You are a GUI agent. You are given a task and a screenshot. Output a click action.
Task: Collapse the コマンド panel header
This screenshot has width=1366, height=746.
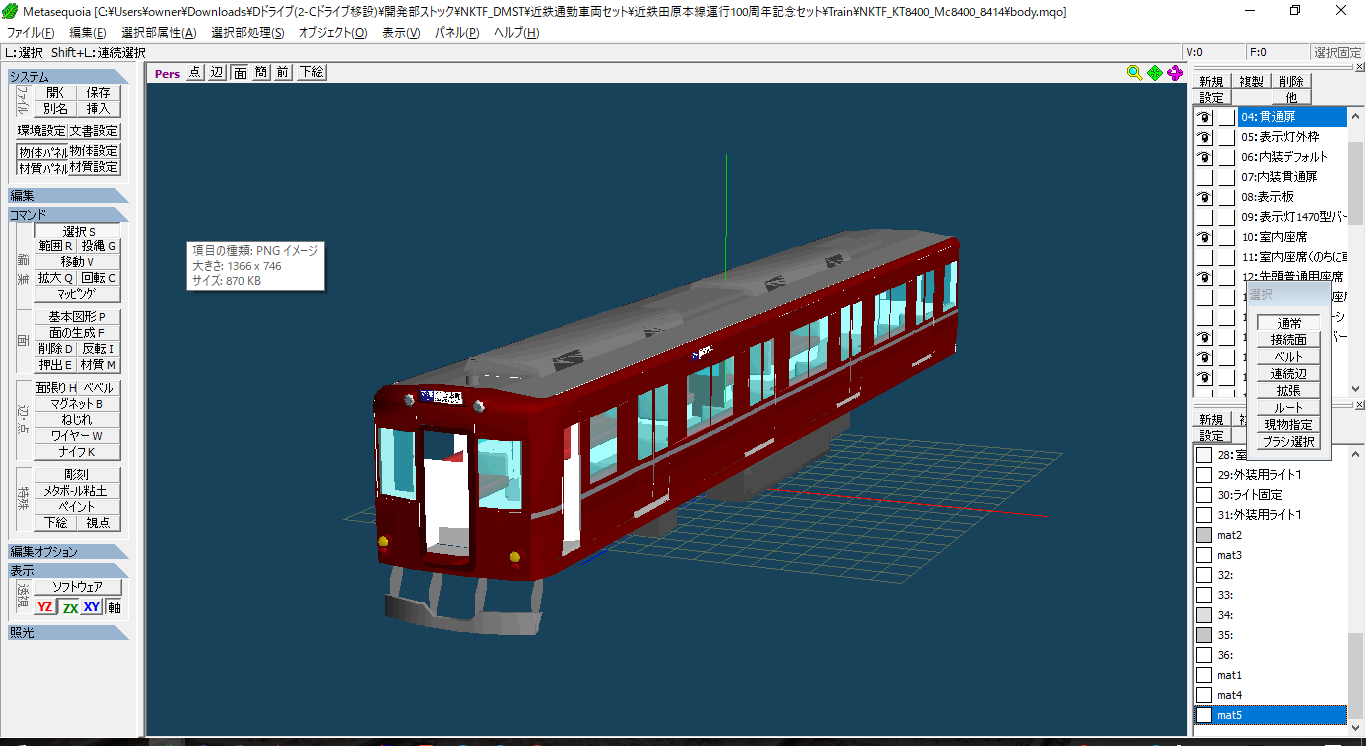coord(68,215)
